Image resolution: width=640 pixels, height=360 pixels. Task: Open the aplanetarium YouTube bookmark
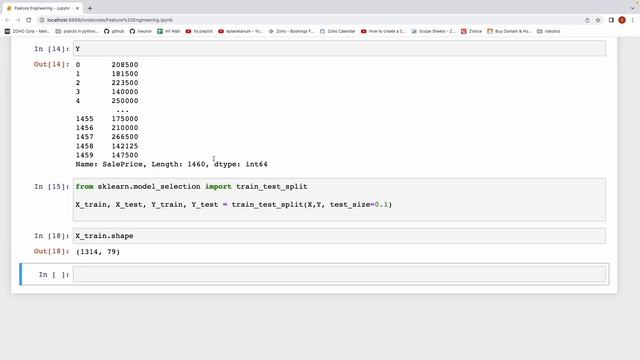(x=240, y=31)
